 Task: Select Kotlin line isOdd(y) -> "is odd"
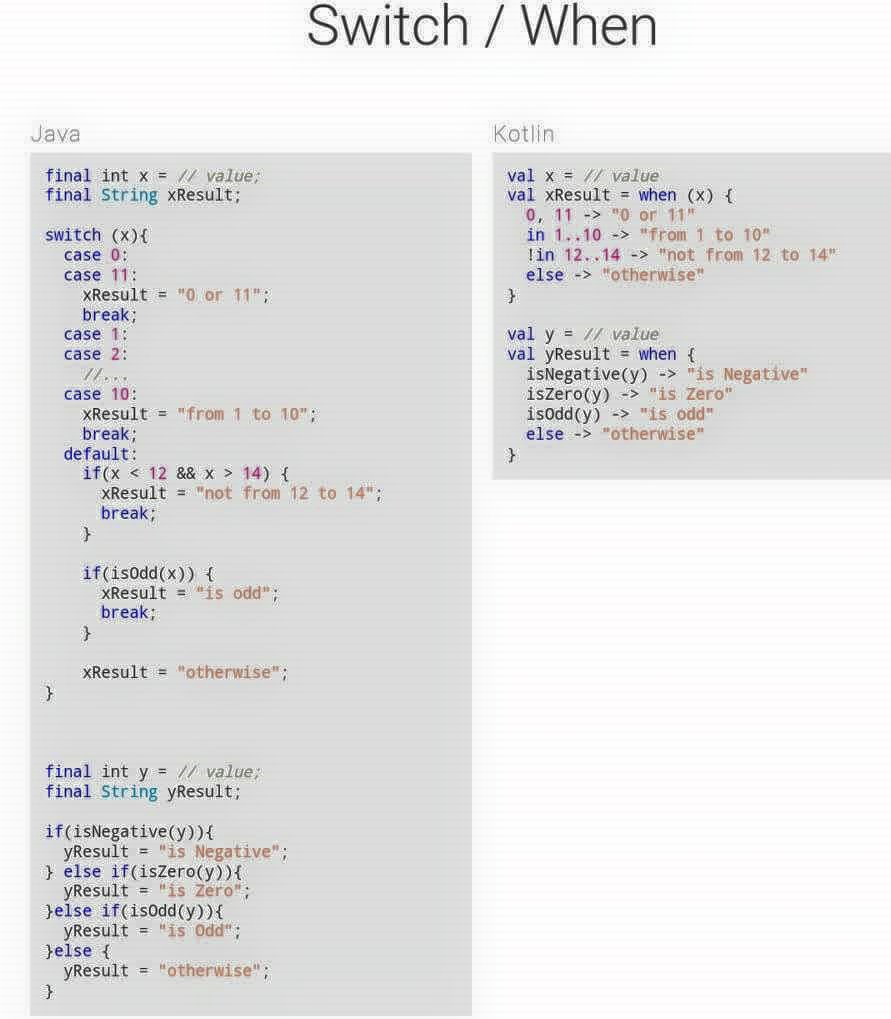(x=620, y=414)
